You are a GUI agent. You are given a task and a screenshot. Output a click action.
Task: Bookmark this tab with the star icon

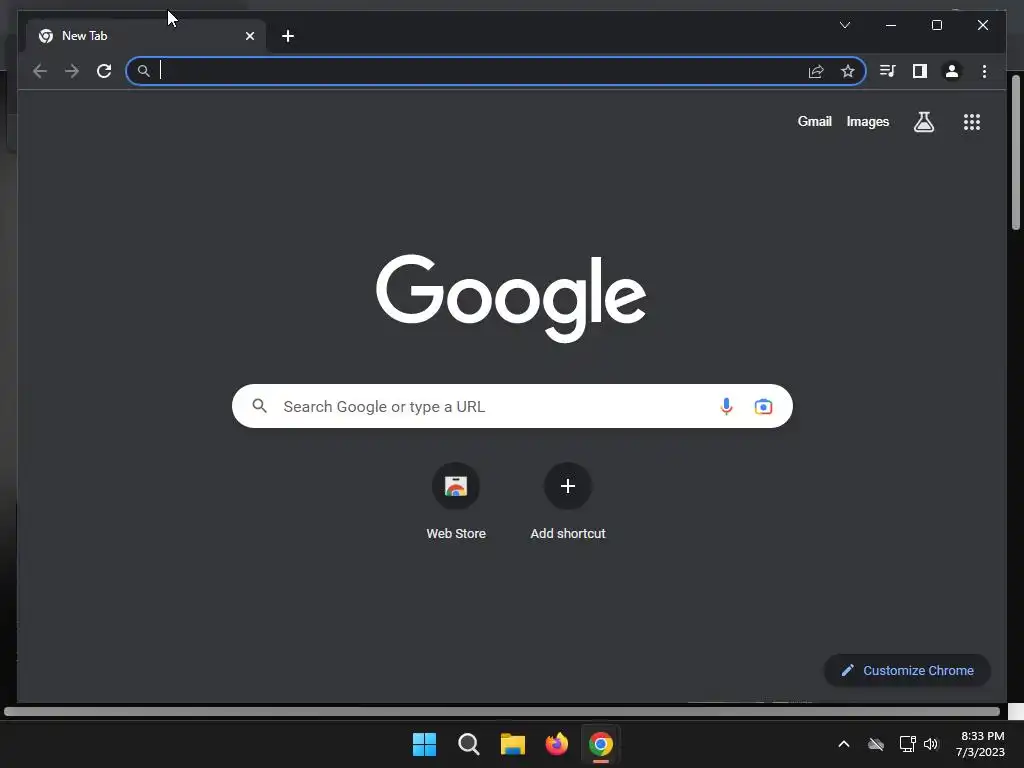click(x=848, y=71)
